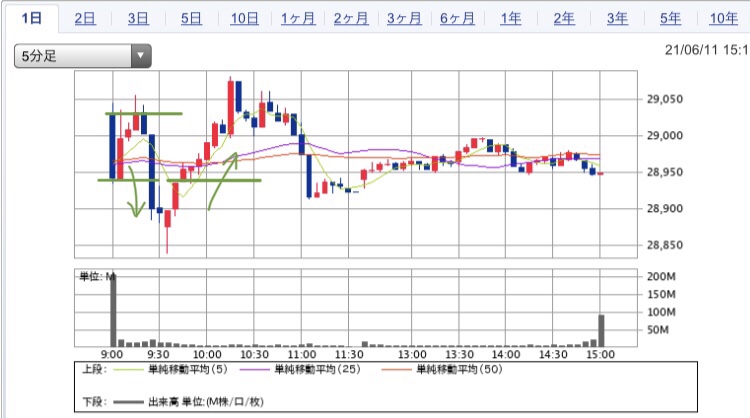Image resolution: width=750 pixels, height=418 pixels.
Task: Select the 1日 chart period tab
Action: click(32, 18)
